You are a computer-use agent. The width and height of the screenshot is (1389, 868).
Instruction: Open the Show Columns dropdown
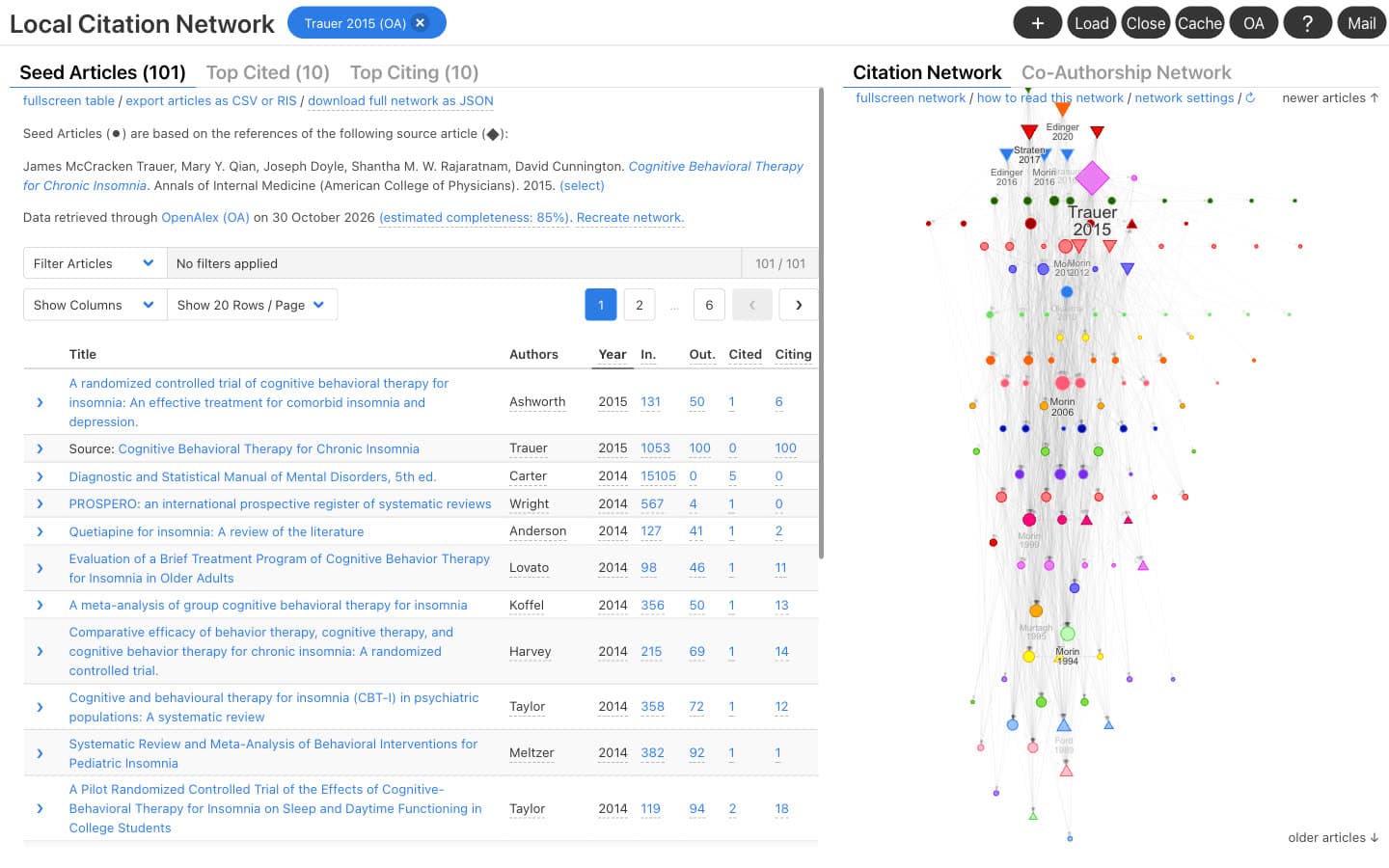[x=95, y=305]
